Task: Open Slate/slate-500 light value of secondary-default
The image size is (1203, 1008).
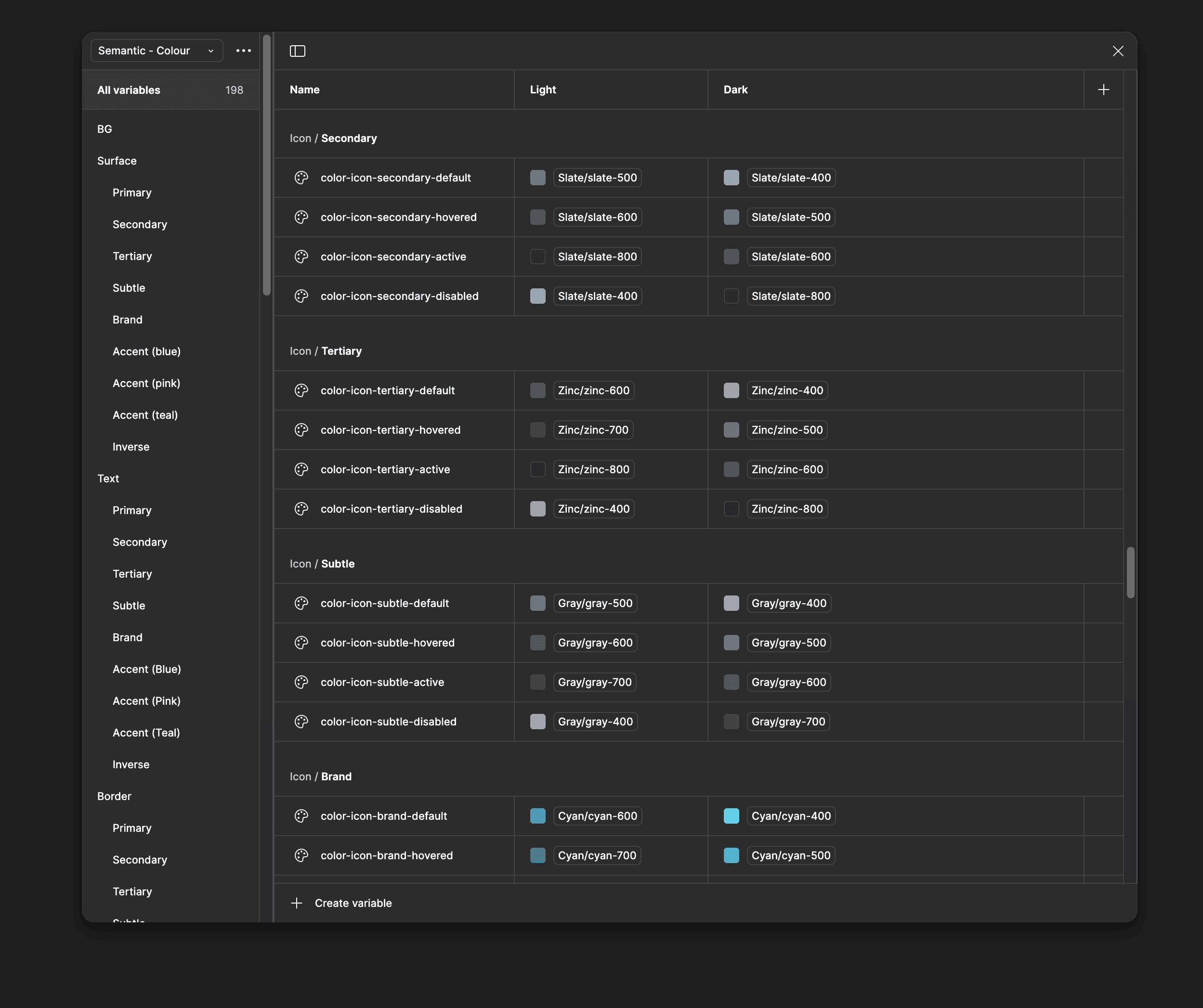Action: click(597, 178)
